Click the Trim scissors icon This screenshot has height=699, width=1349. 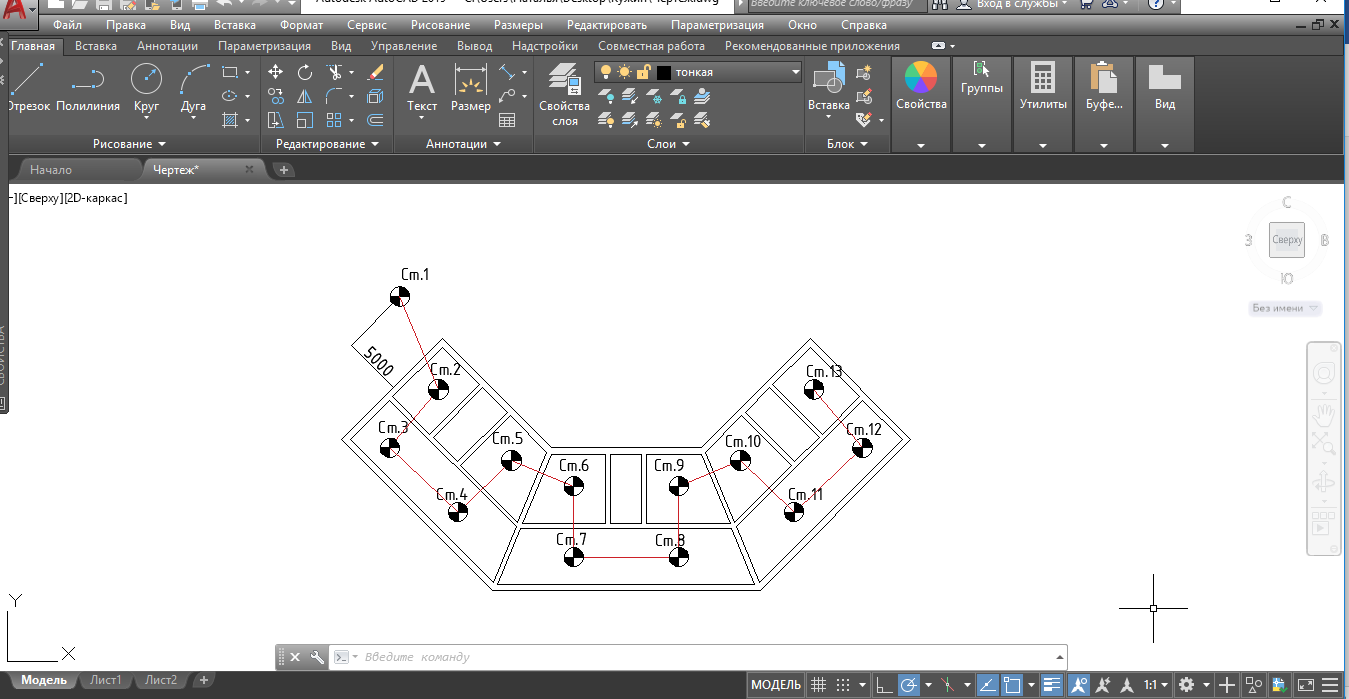(335, 72)
